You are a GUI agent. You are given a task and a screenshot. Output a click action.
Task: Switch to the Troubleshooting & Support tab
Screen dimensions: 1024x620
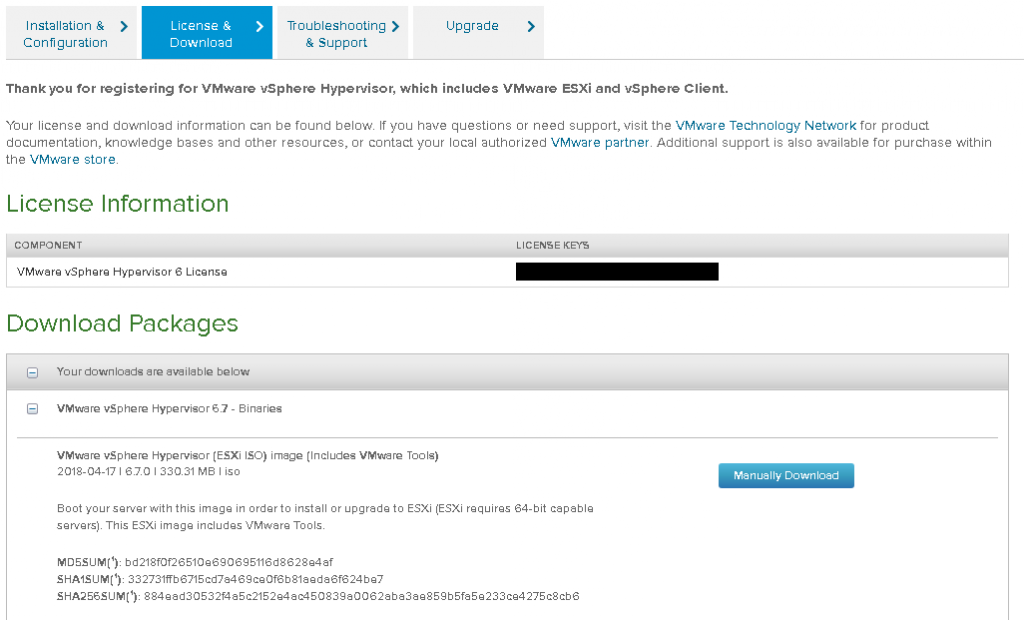(x=338, y=32)
